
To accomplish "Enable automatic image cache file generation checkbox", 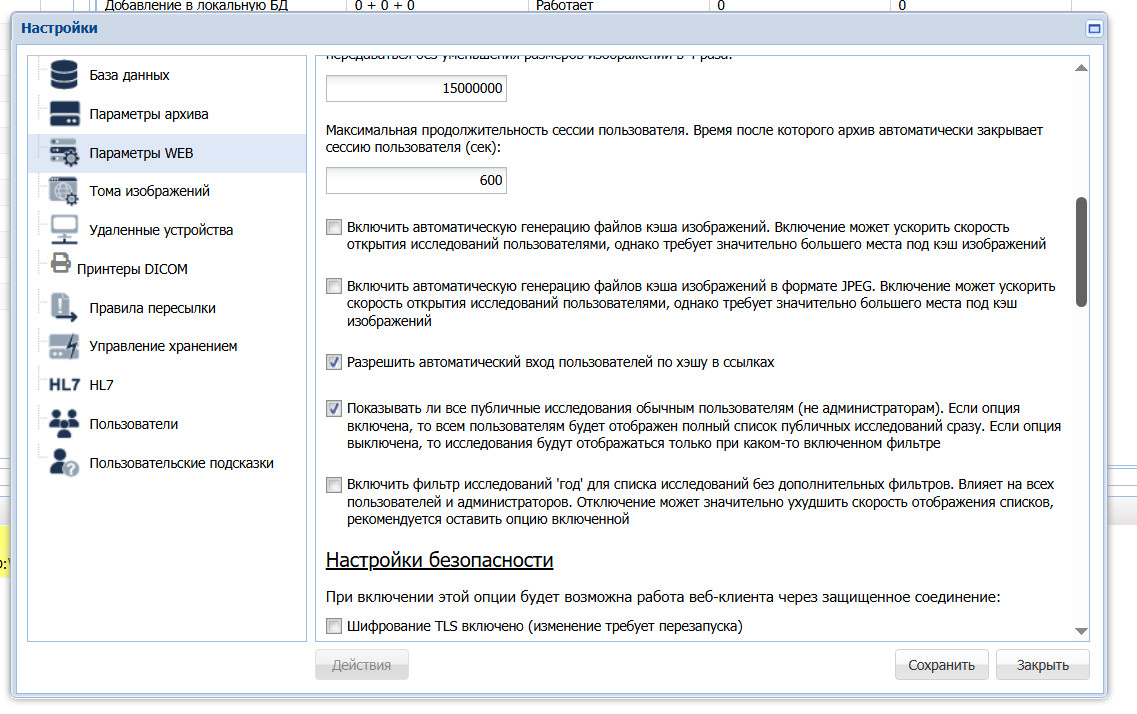I will (334, 227).
